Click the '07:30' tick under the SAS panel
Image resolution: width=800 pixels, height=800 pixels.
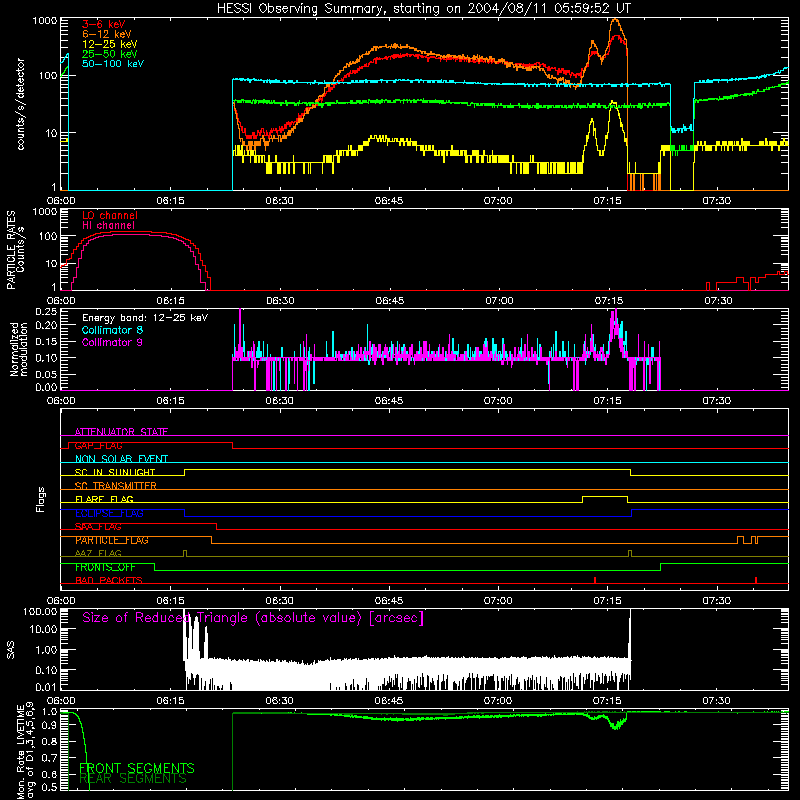pyautogui.click(x=716, y=701)
